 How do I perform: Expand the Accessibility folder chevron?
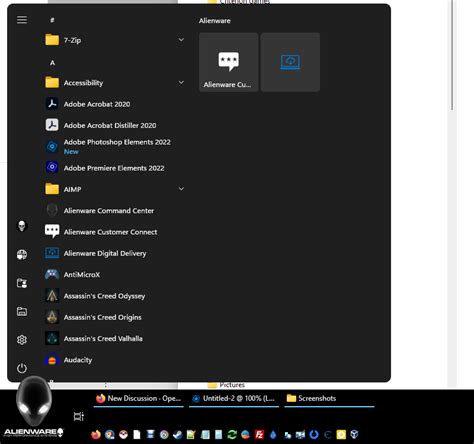pyautogui.click(x=181, y=82)
